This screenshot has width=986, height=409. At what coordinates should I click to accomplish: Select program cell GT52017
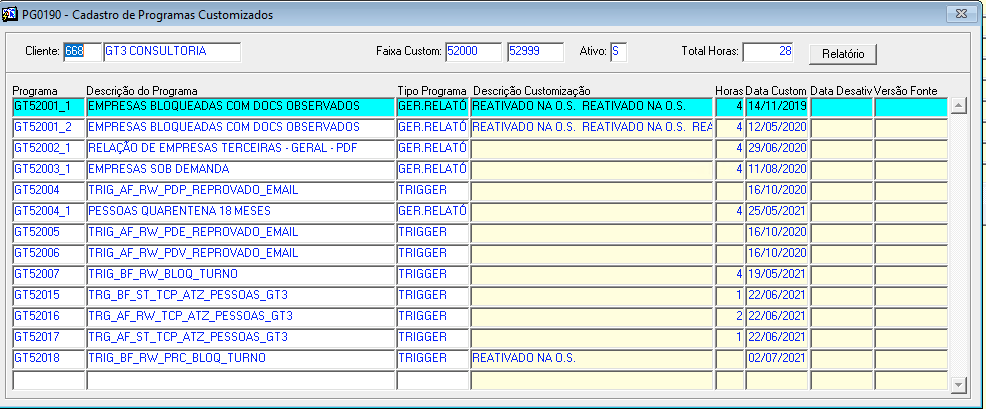(x=48, y=338)
